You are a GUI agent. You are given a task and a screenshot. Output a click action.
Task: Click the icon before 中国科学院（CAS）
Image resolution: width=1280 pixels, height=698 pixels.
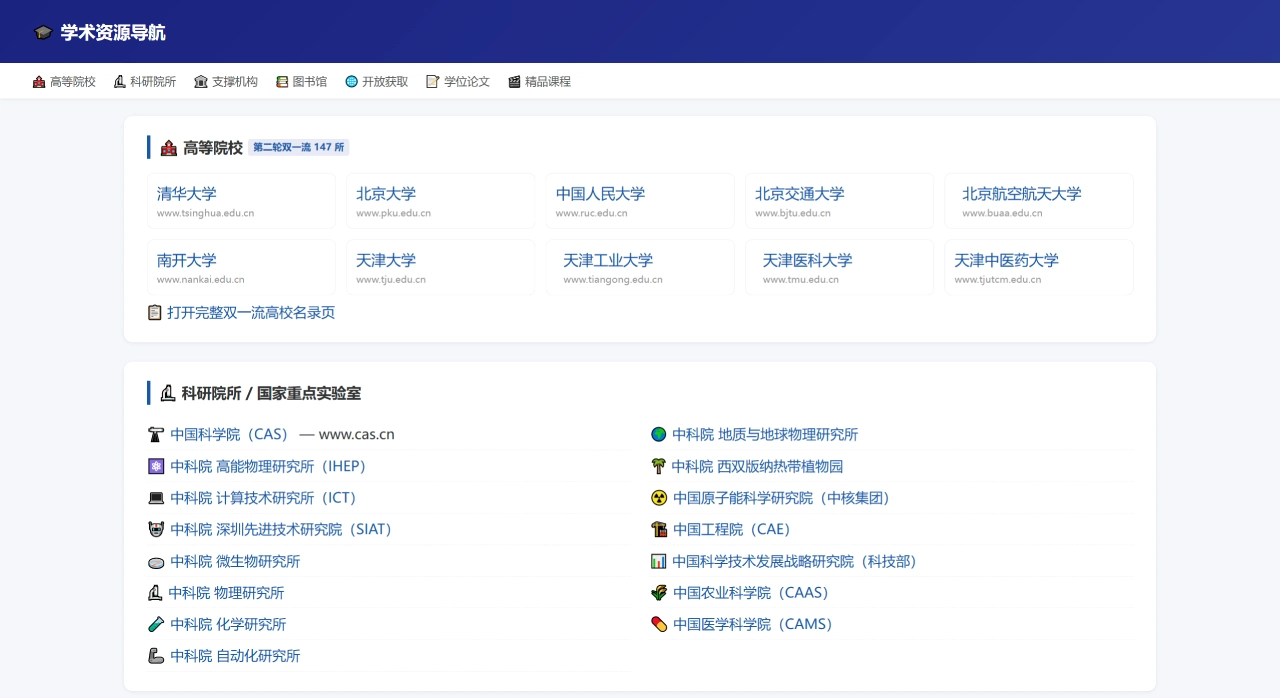coord(155,434)
